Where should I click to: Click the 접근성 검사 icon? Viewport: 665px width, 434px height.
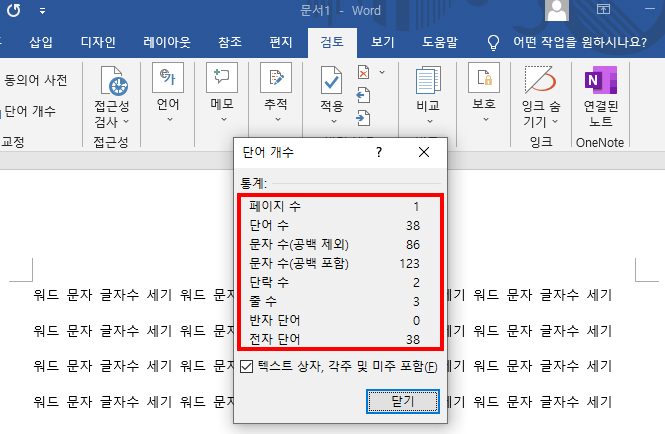click(x=115, y=80)
